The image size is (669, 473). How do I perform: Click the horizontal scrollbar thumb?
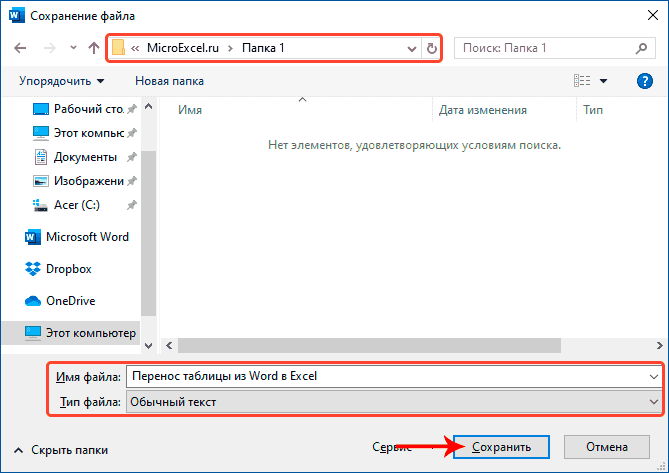point(369,345)
